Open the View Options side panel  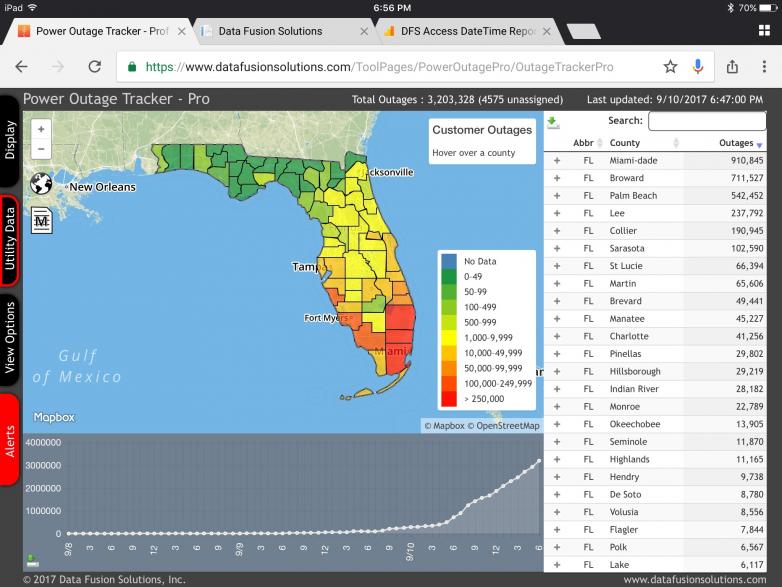click(9, 338)
